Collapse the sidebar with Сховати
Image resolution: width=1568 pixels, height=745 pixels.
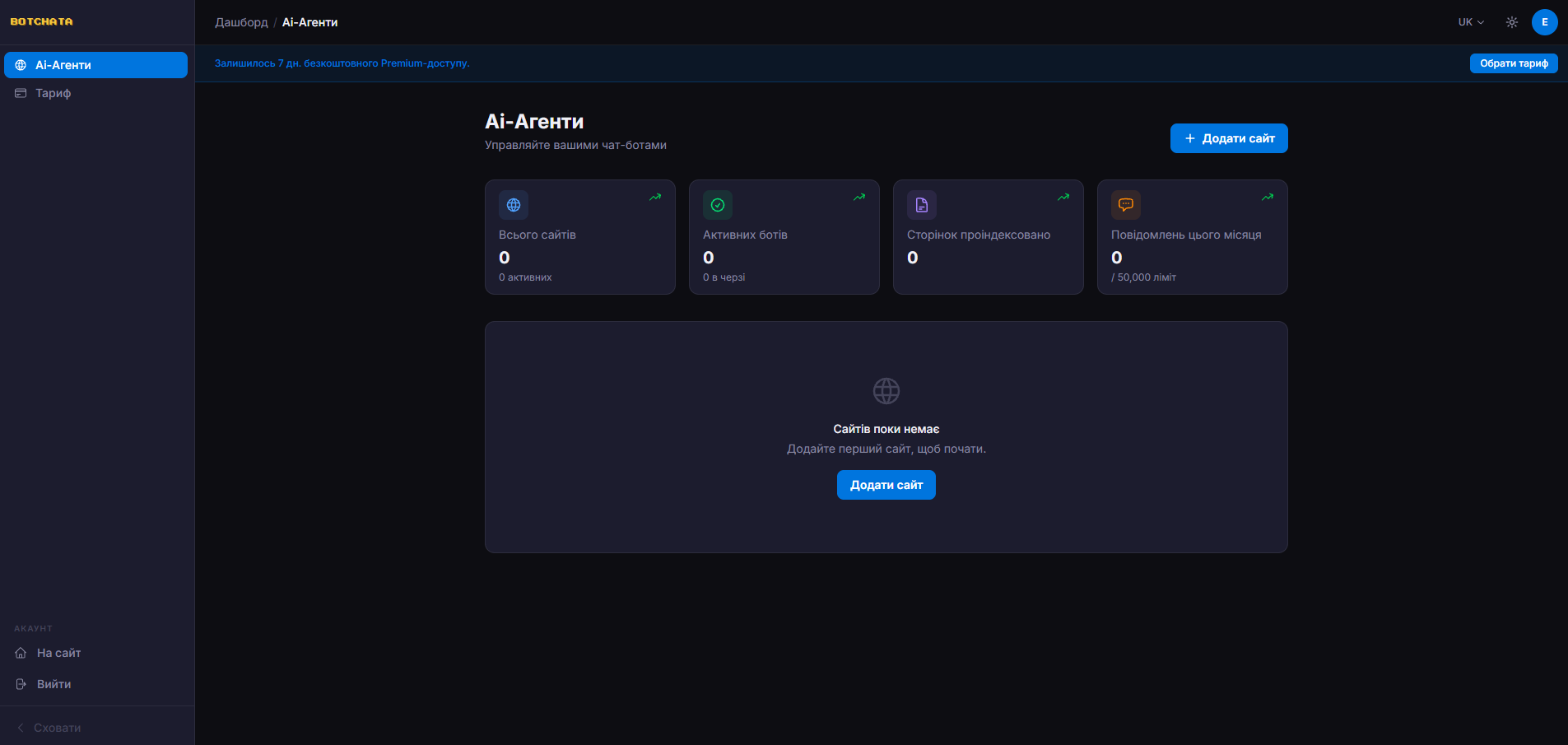49,728
